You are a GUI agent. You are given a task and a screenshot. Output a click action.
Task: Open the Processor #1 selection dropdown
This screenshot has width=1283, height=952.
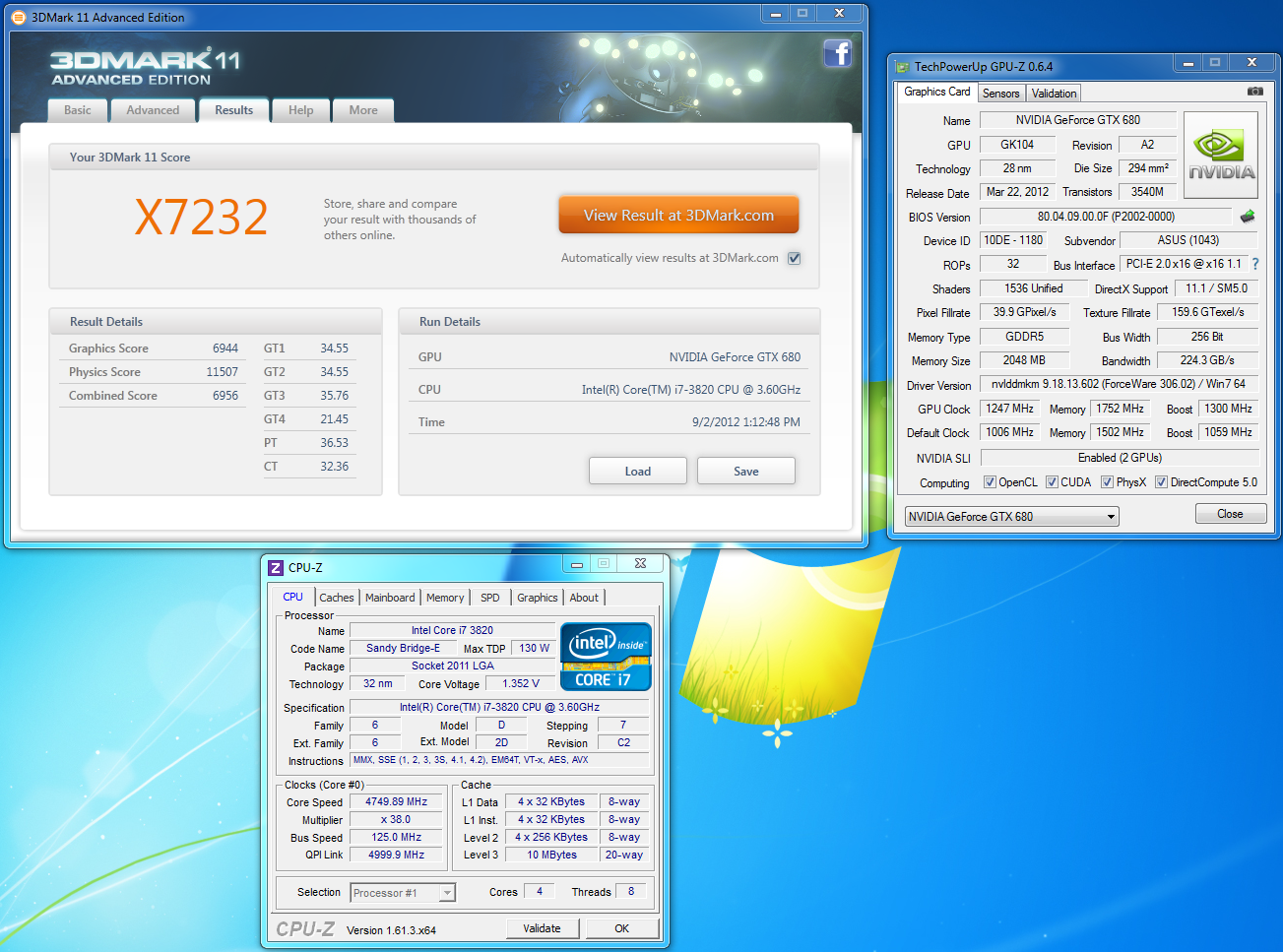tap(403, 893)
